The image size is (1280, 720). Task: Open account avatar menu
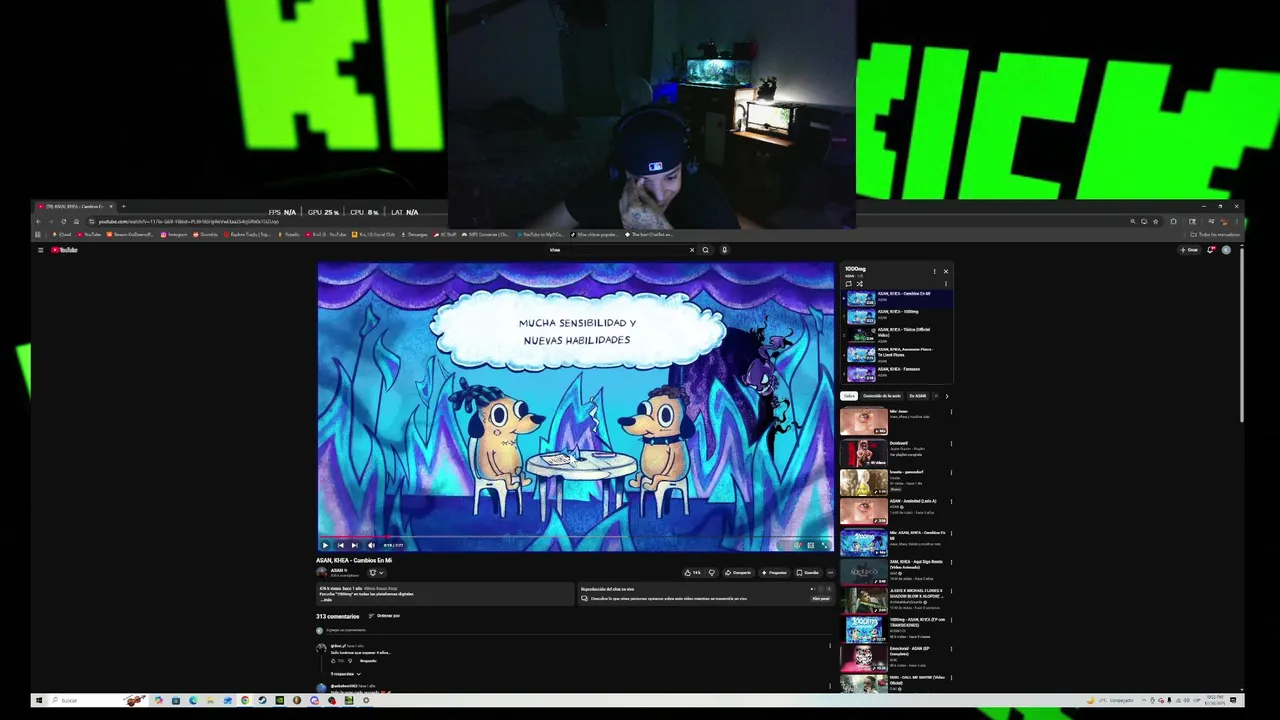click(1226, 250)
